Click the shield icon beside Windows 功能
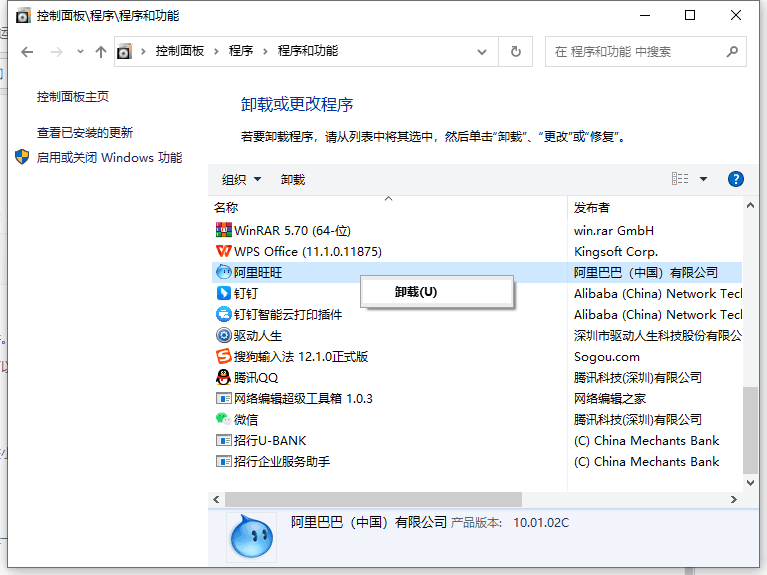This screenshot has width=767, height=575. [22, 157]
